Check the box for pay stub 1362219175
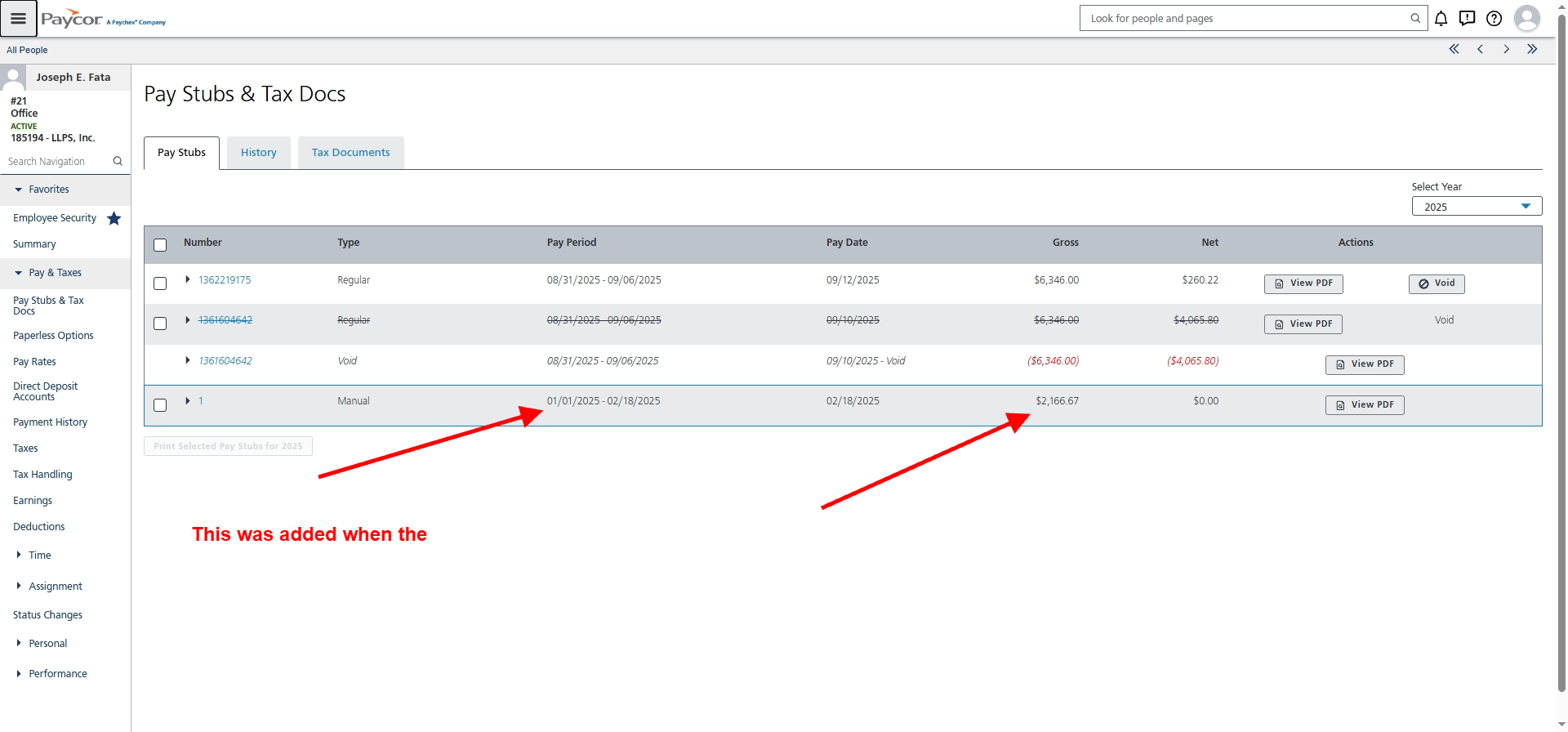This screenshot has width=1568, height=732. click(160, 283)
